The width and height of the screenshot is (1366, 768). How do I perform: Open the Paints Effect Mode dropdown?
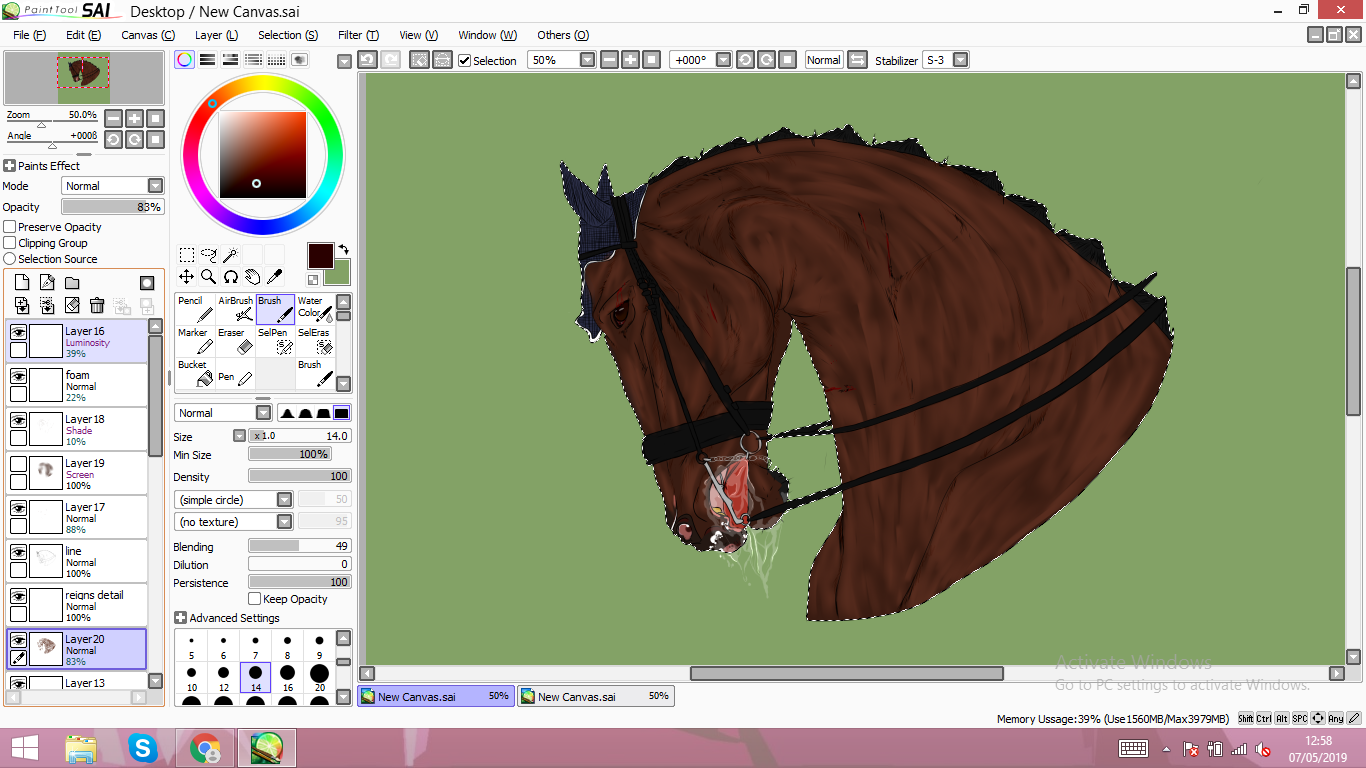[x=155, y=186]
